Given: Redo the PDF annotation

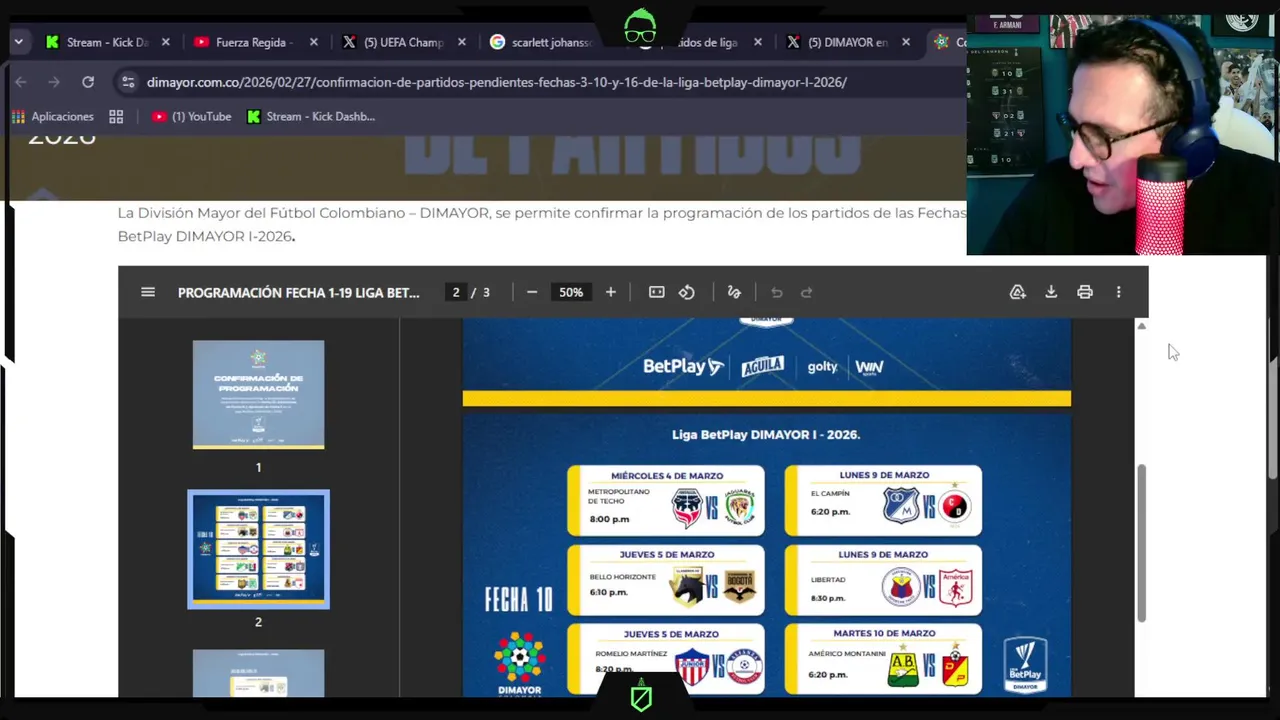Looking at the screenshot, I should coord(807,292).
